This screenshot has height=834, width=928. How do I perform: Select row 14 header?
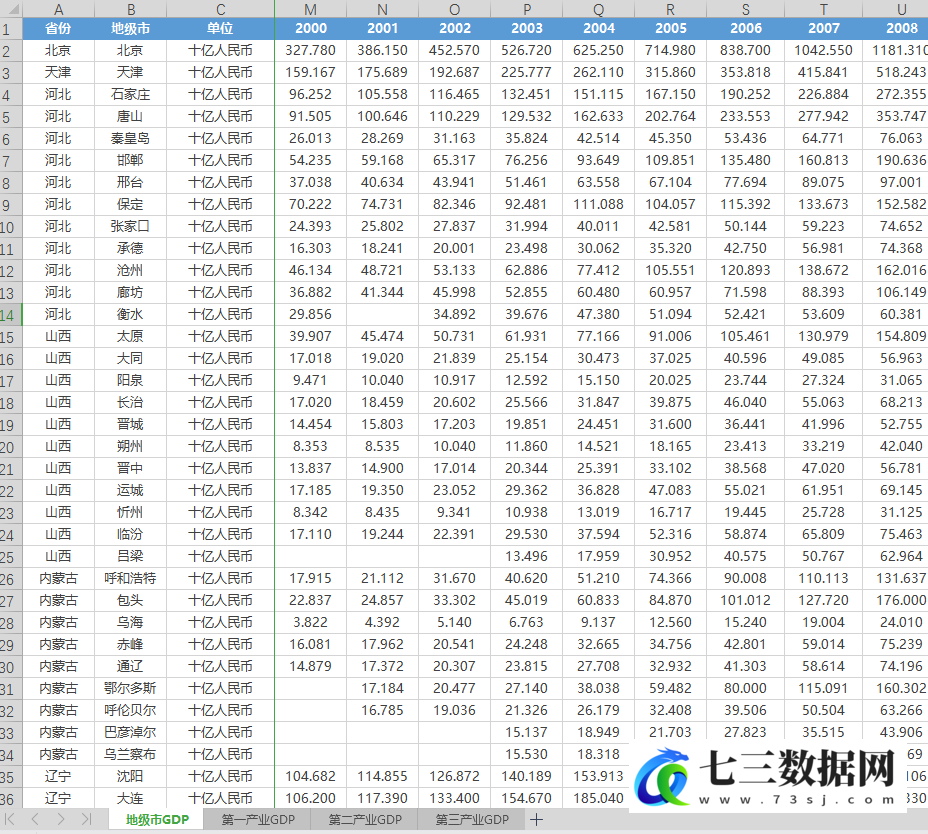tap(11, 315)
